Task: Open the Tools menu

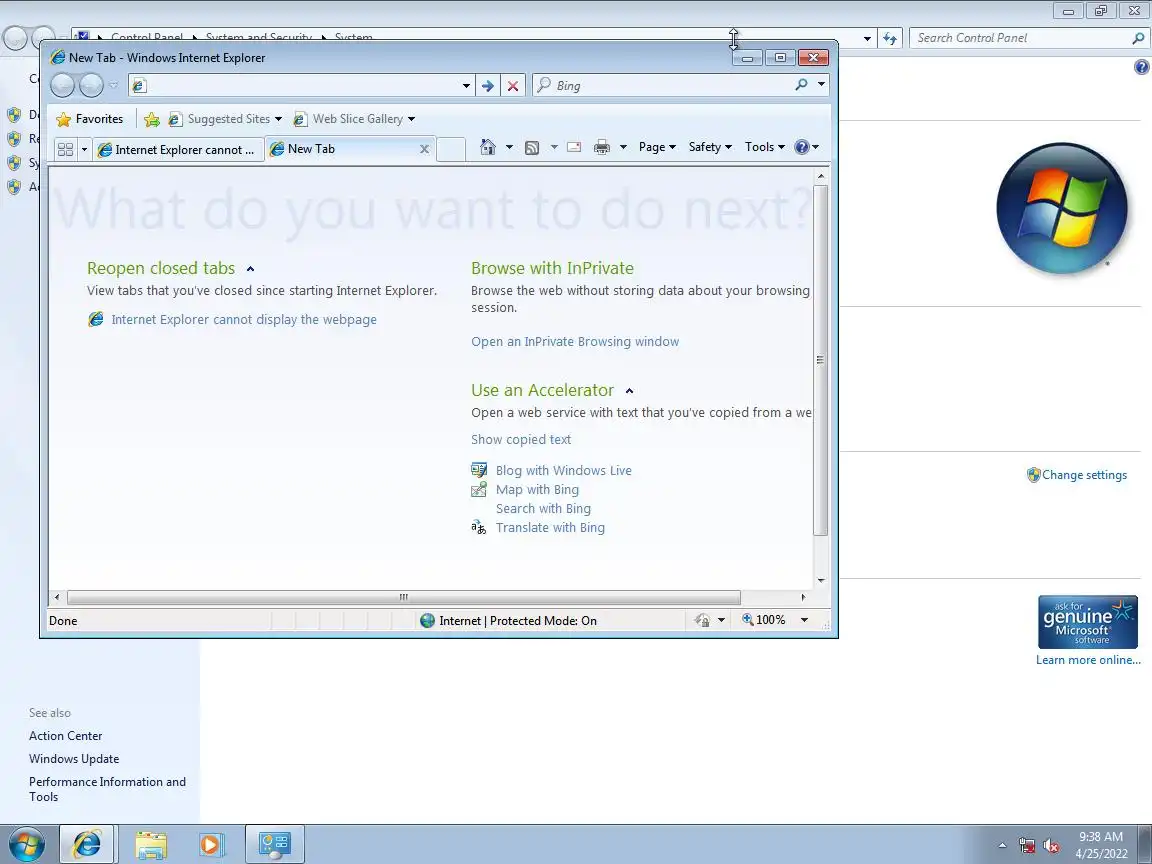Action: 765,147
